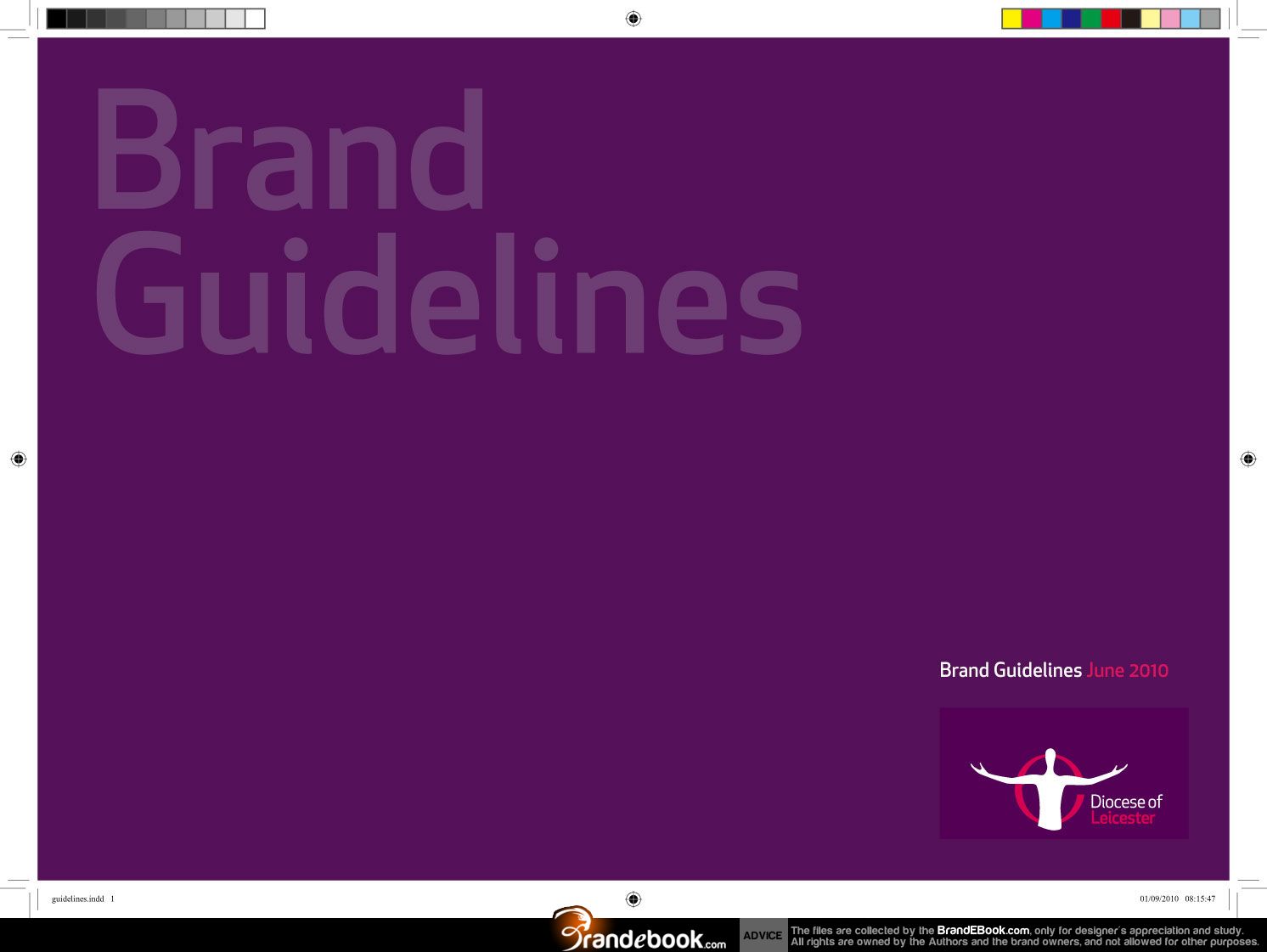Pick the pale yellow tint swatch

coord(1151,19)
